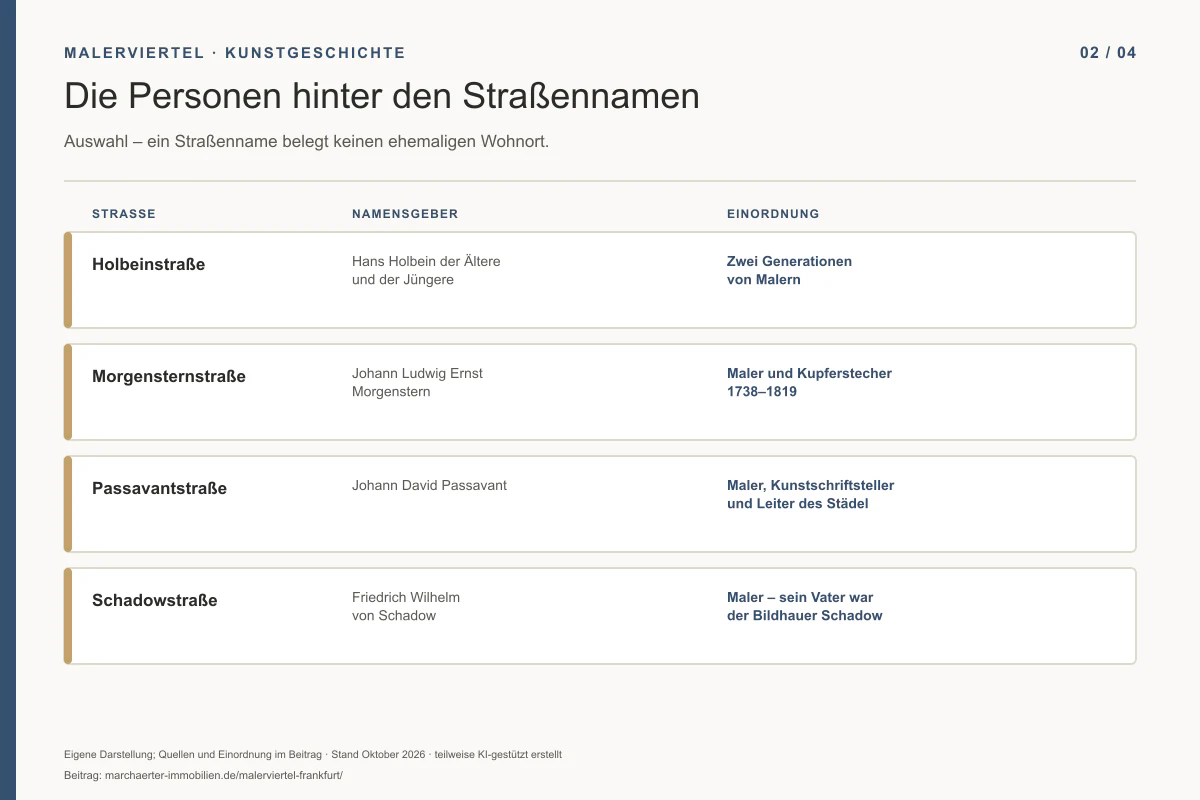Select the 'Morgensternstraße' street name
Viewport: 1200px width, 800px height.
[169, 377]
